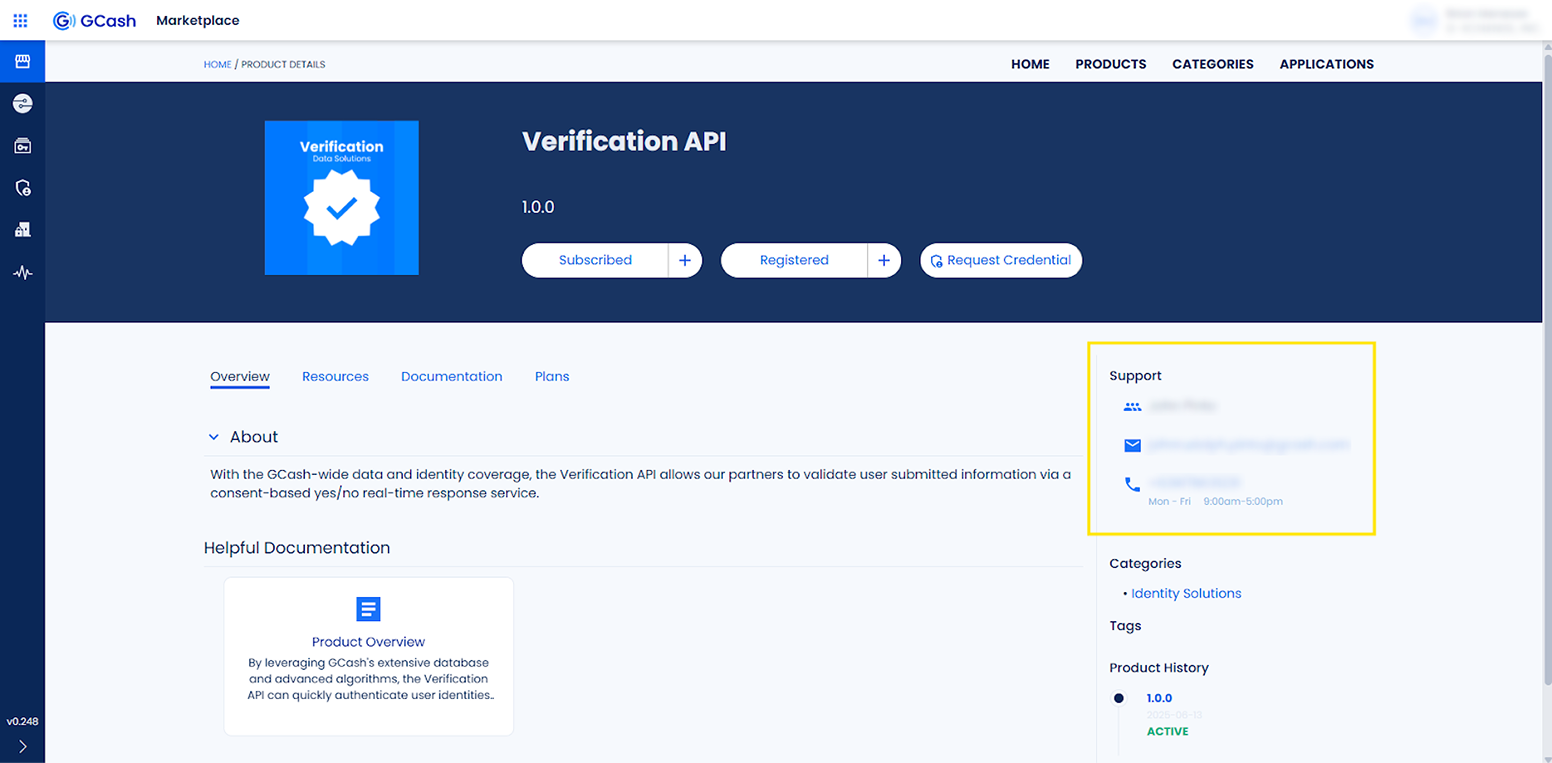This screenshot has height=763, width=1552.
Task: Click the Registered button
Action: [x=794, y=260]
